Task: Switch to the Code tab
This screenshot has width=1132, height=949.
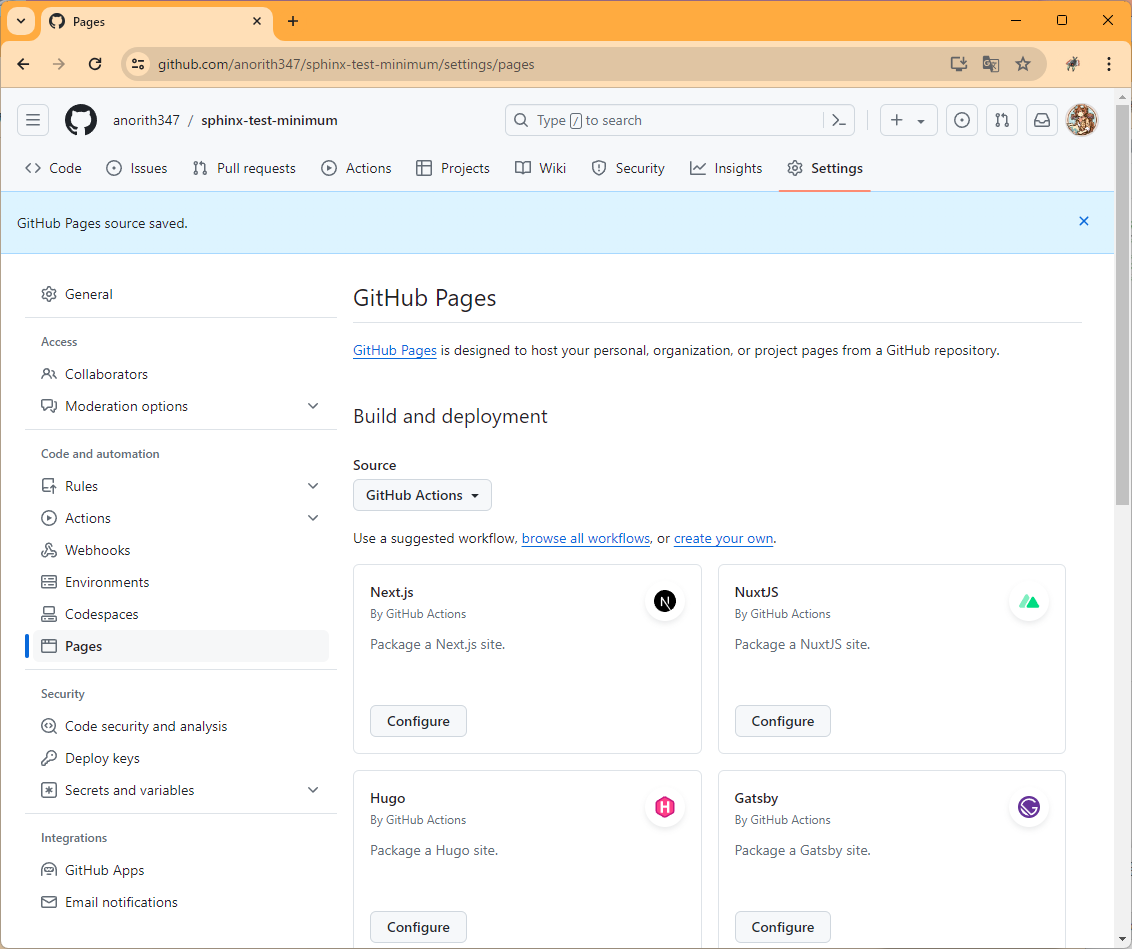Action: coord(53,168)
